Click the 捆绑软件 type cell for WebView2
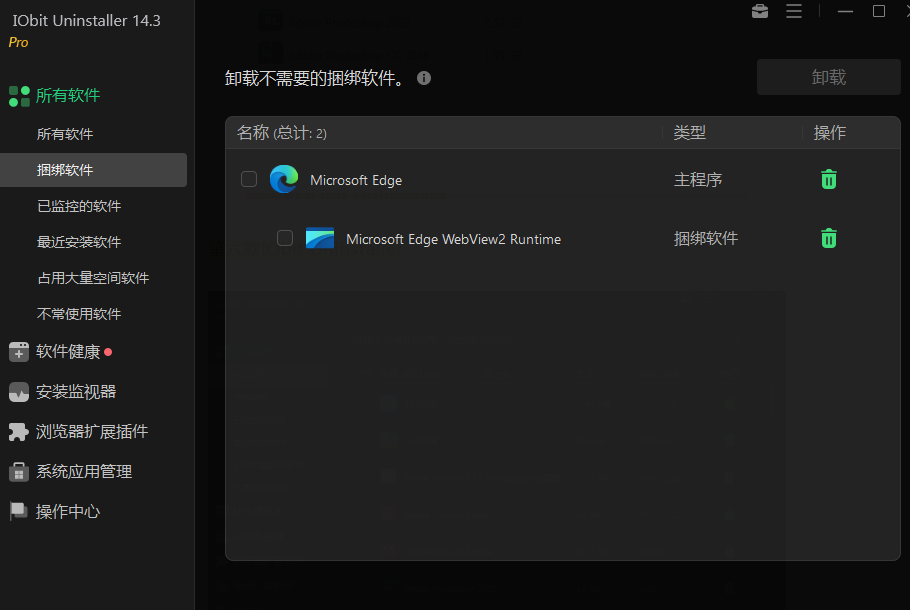This screenshot has width=910, height=610. tap(706, 239)
